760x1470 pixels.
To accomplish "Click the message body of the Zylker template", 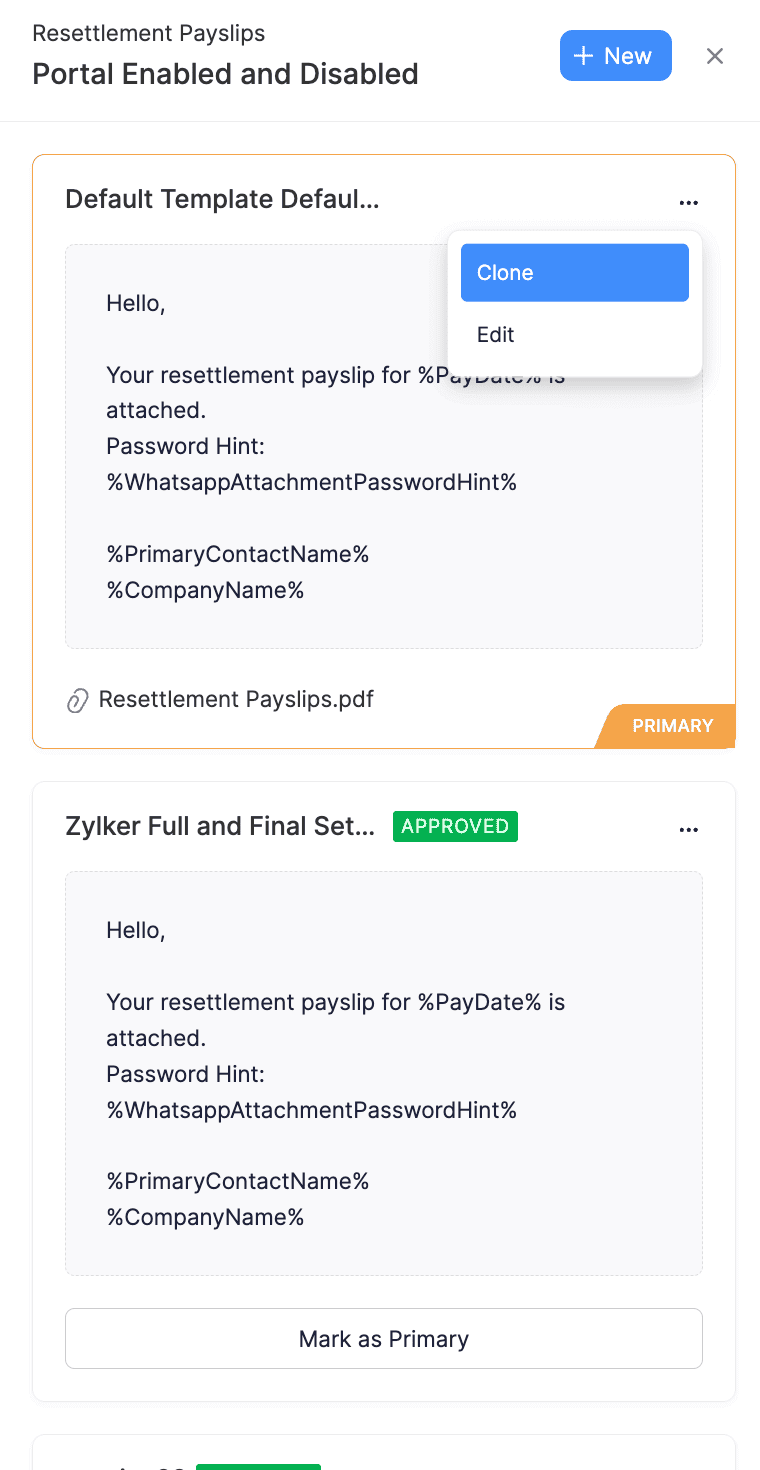I will pos(384,1072).
